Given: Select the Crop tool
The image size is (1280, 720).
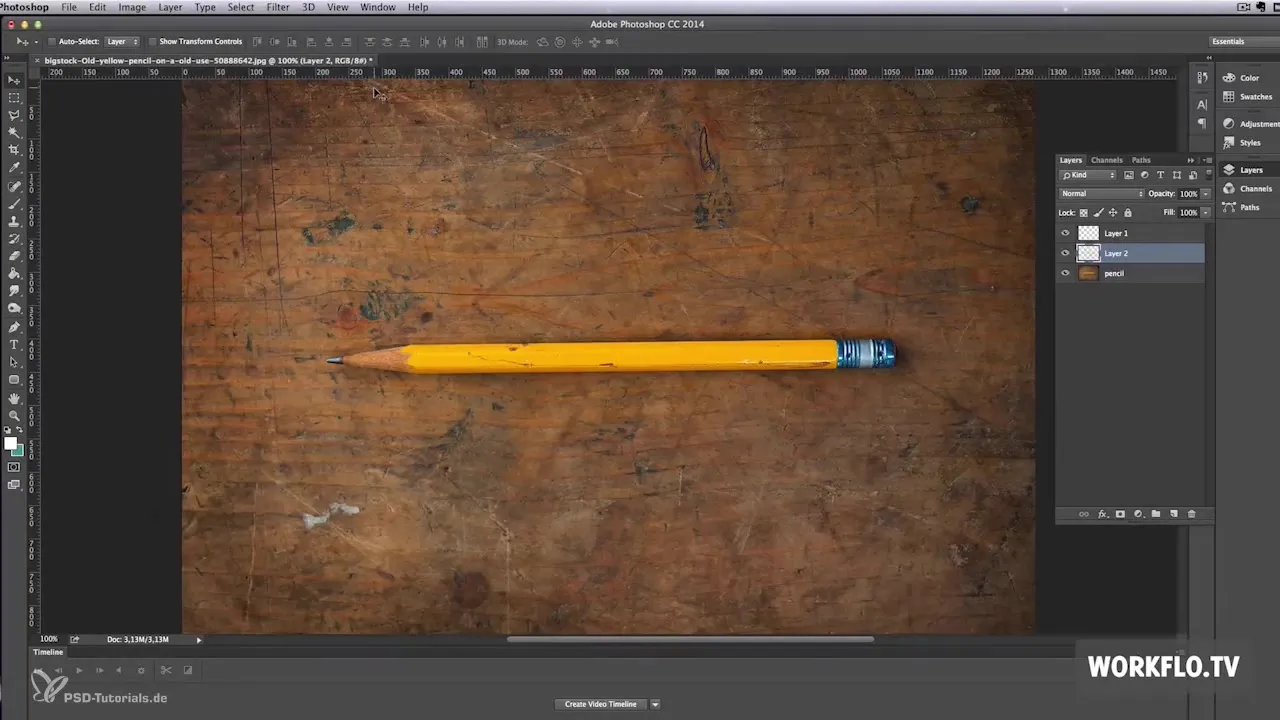Looking at the screenshot, I should [x=14, y=150].
